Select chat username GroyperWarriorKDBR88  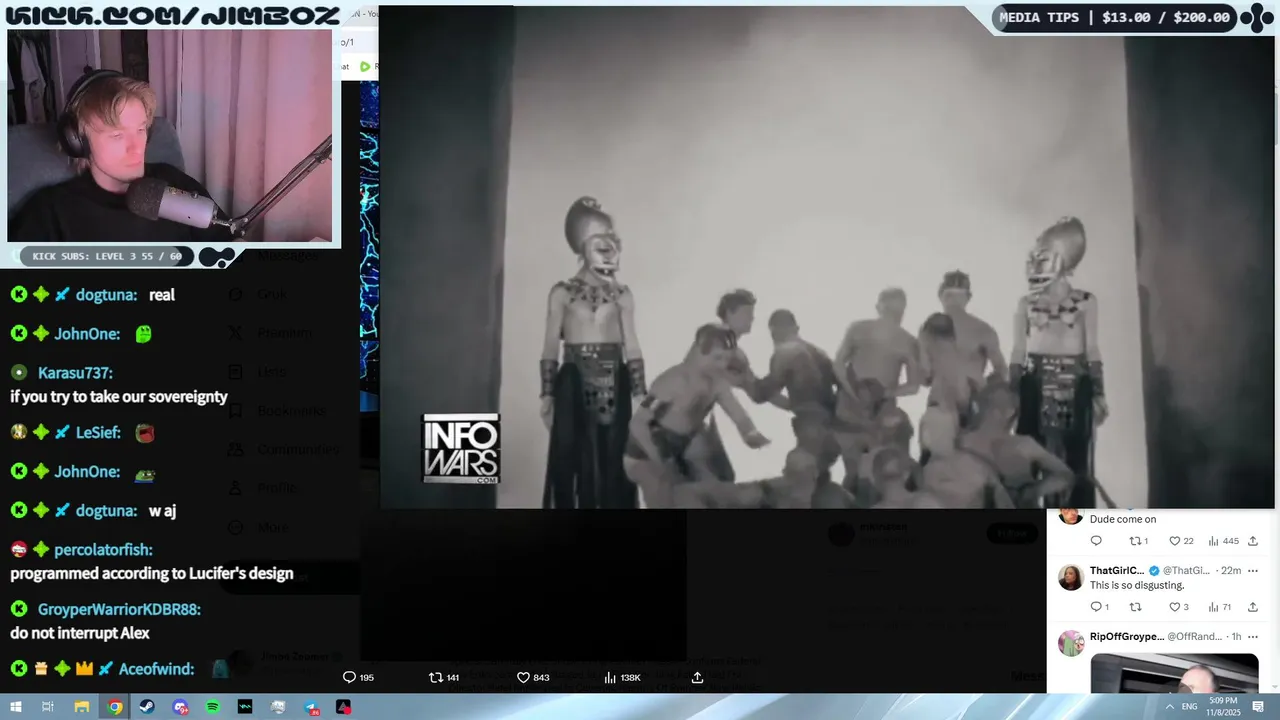[120, 609]
